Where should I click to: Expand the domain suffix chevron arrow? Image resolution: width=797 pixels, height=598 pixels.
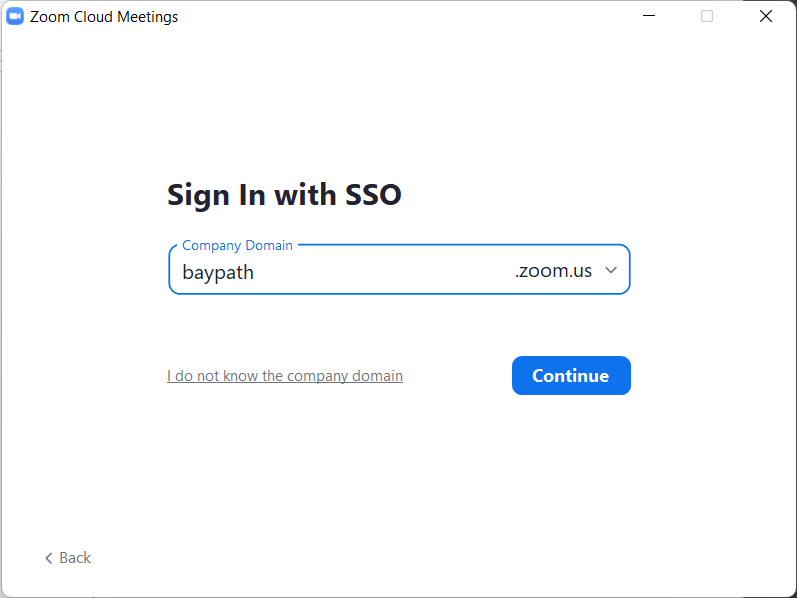(x=611, y=270)
